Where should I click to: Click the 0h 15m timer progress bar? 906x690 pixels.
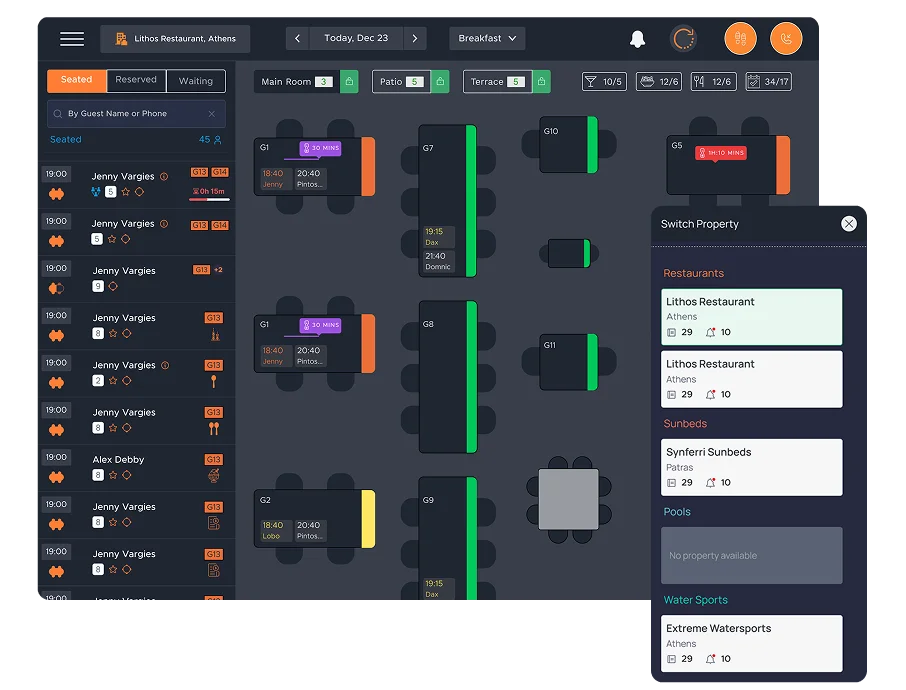tap(209, 199)
